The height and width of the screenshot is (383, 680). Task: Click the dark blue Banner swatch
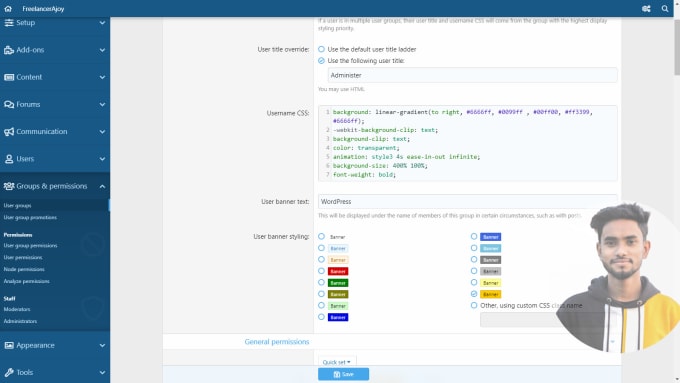[338, 317]
